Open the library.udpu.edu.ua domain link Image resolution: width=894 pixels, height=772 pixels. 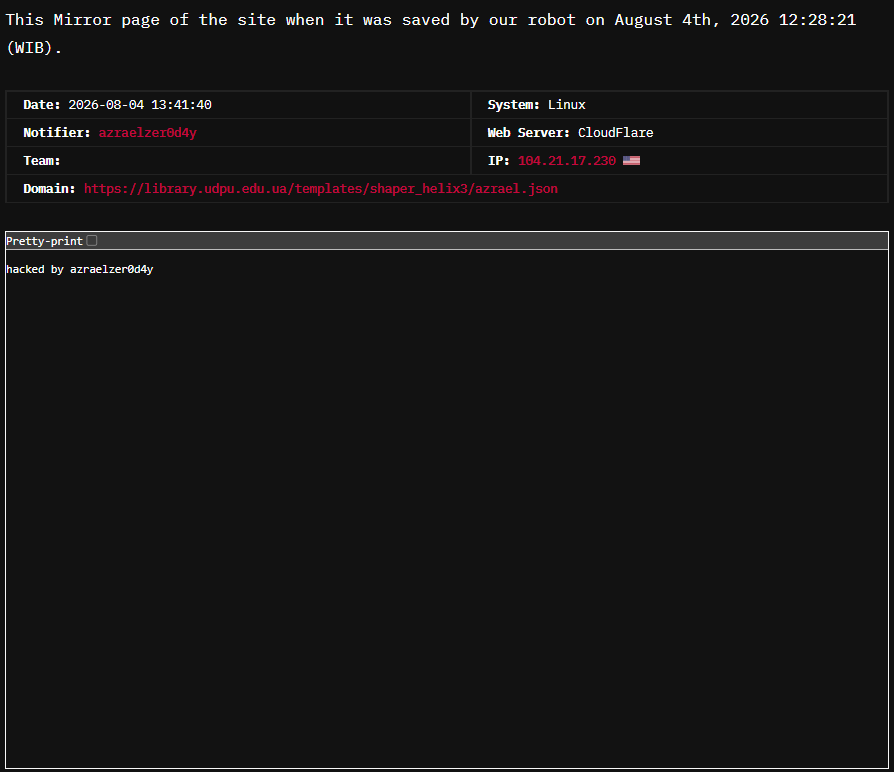(320, 189)
